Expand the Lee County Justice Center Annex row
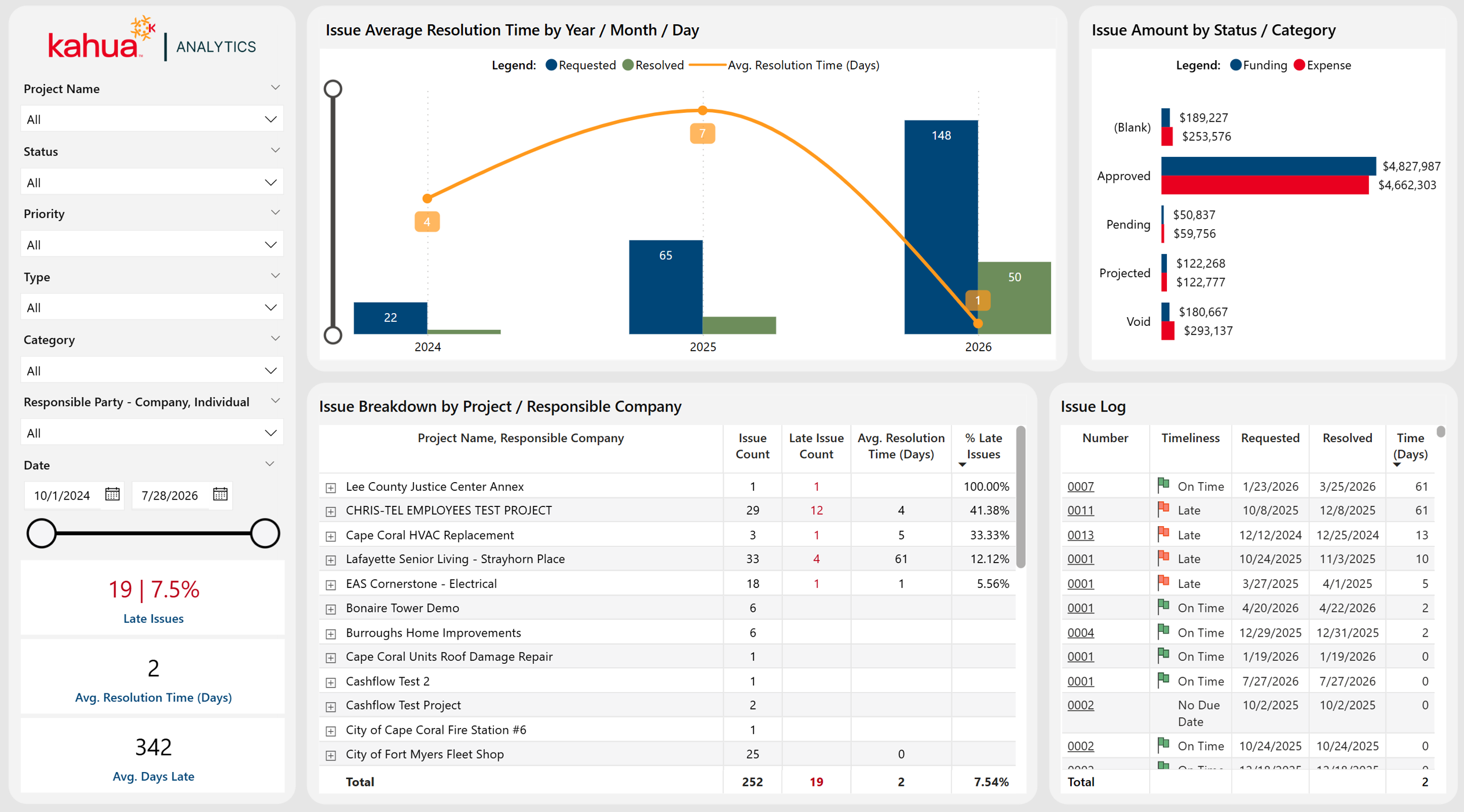 tap(331, 487)
